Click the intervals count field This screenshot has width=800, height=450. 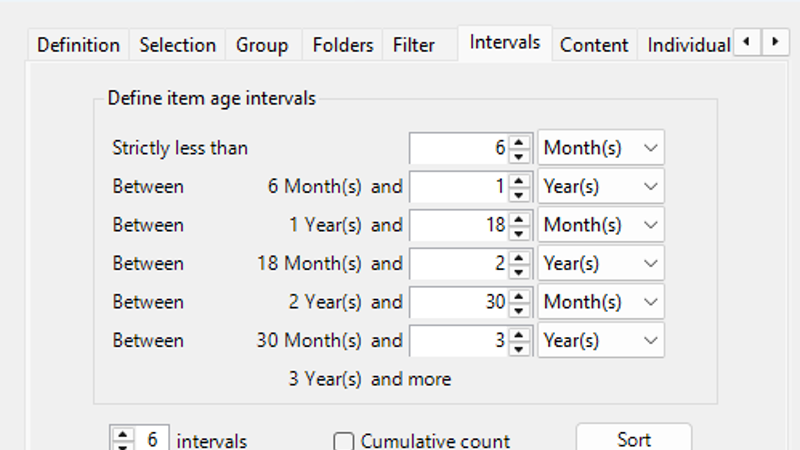click(152, 439)
